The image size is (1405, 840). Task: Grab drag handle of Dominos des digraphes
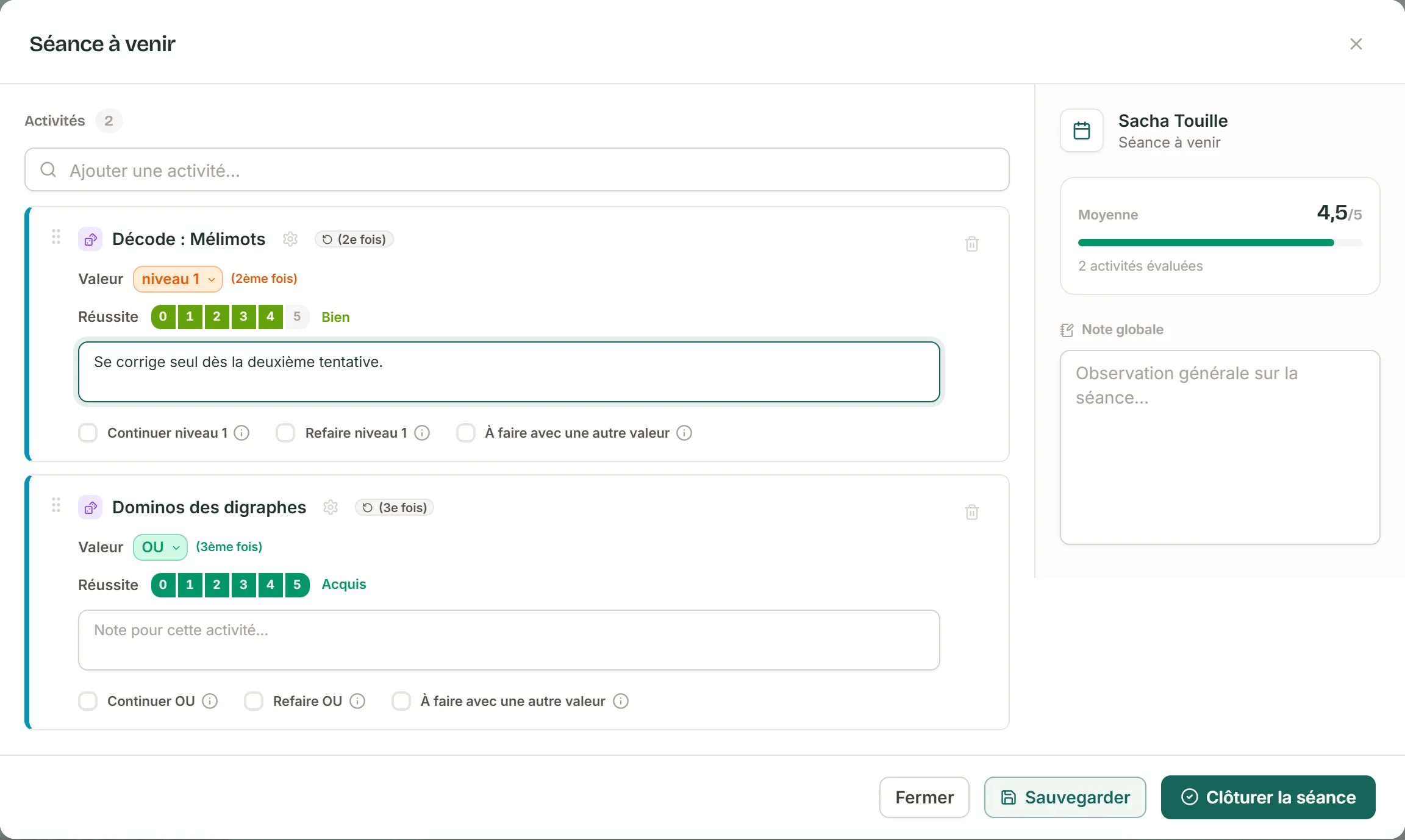point(56,505)
